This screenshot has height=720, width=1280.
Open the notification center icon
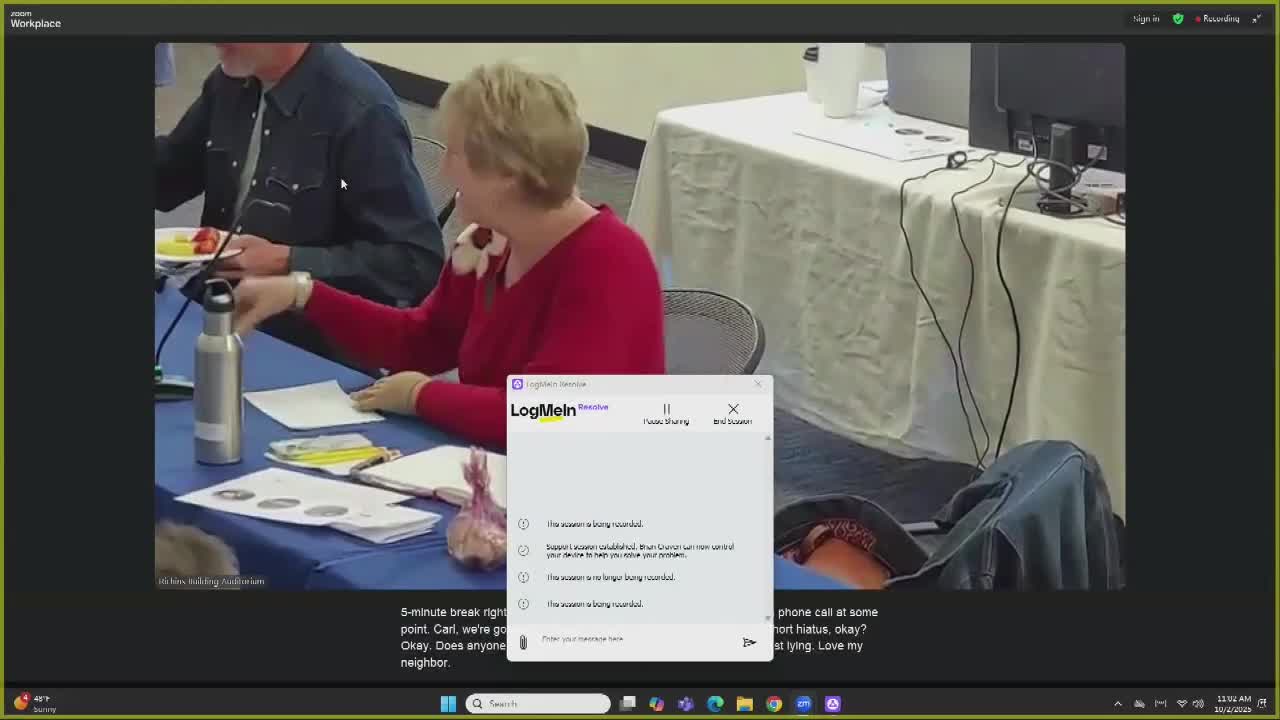1264,704
